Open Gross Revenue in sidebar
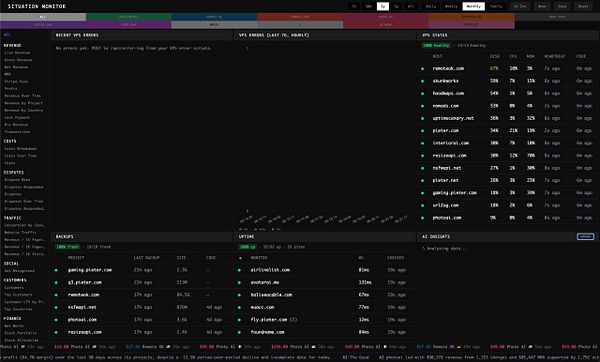Image resolution: width=600 pixels, height=362 pixels. coord(18,60)
